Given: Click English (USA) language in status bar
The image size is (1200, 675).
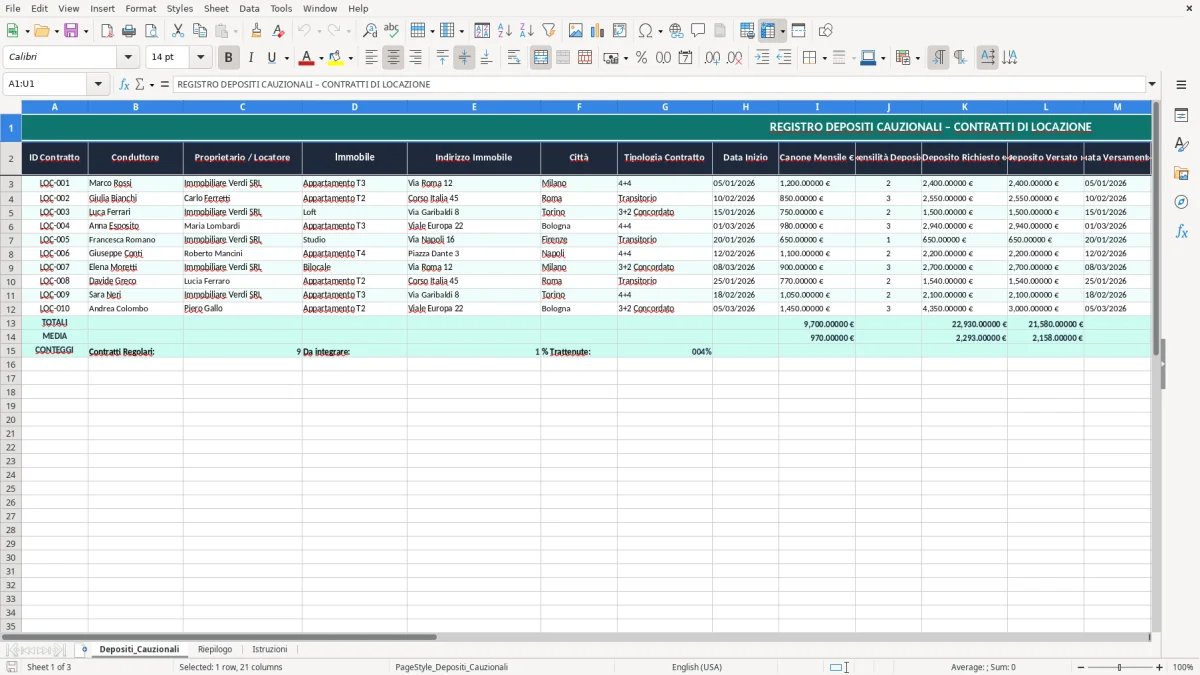Looking at the screenshot, I should (697, 667).
